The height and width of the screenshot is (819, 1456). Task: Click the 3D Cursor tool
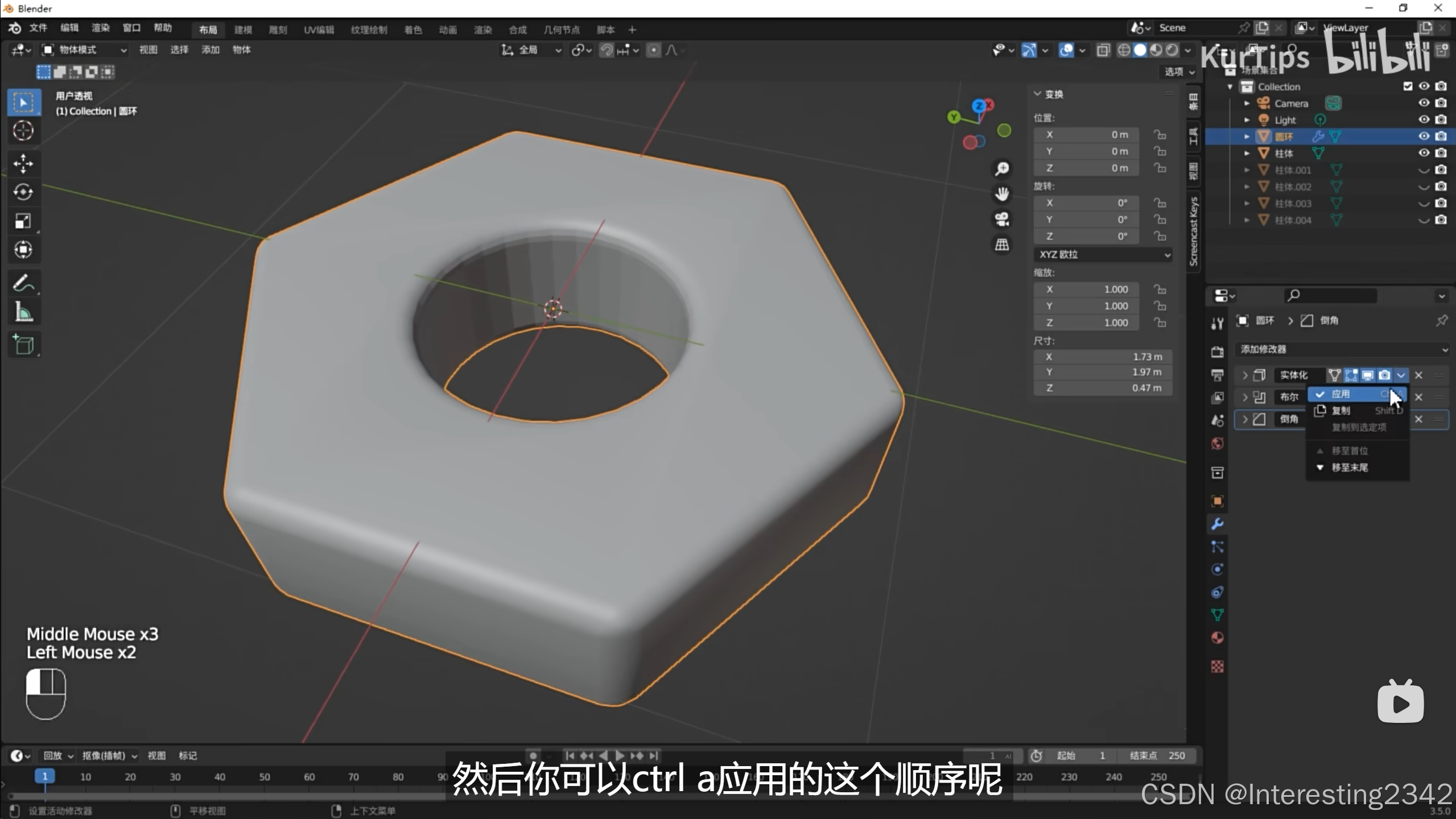coord(23,131)
